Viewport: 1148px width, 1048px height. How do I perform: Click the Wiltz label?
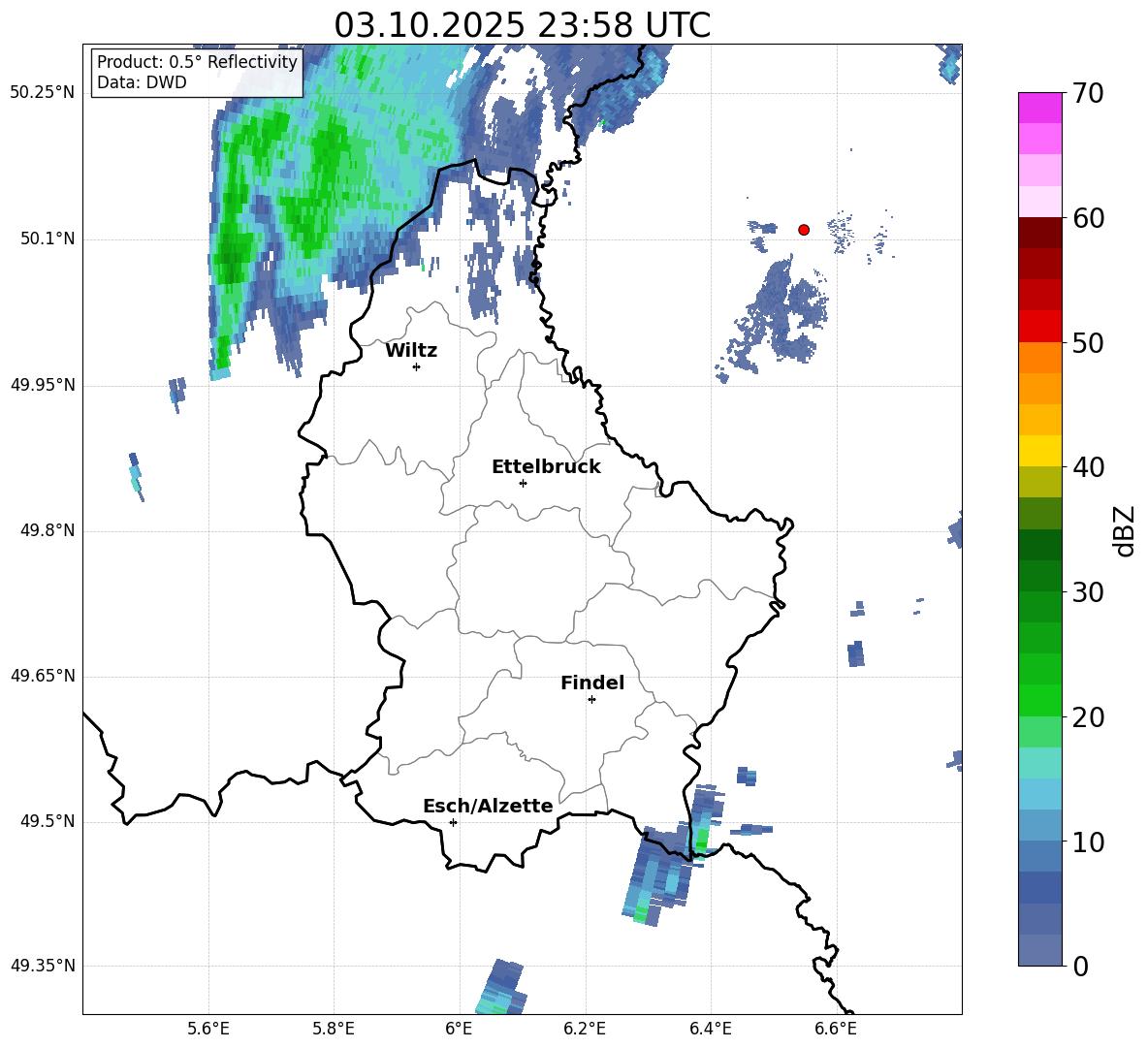point(411,351)
